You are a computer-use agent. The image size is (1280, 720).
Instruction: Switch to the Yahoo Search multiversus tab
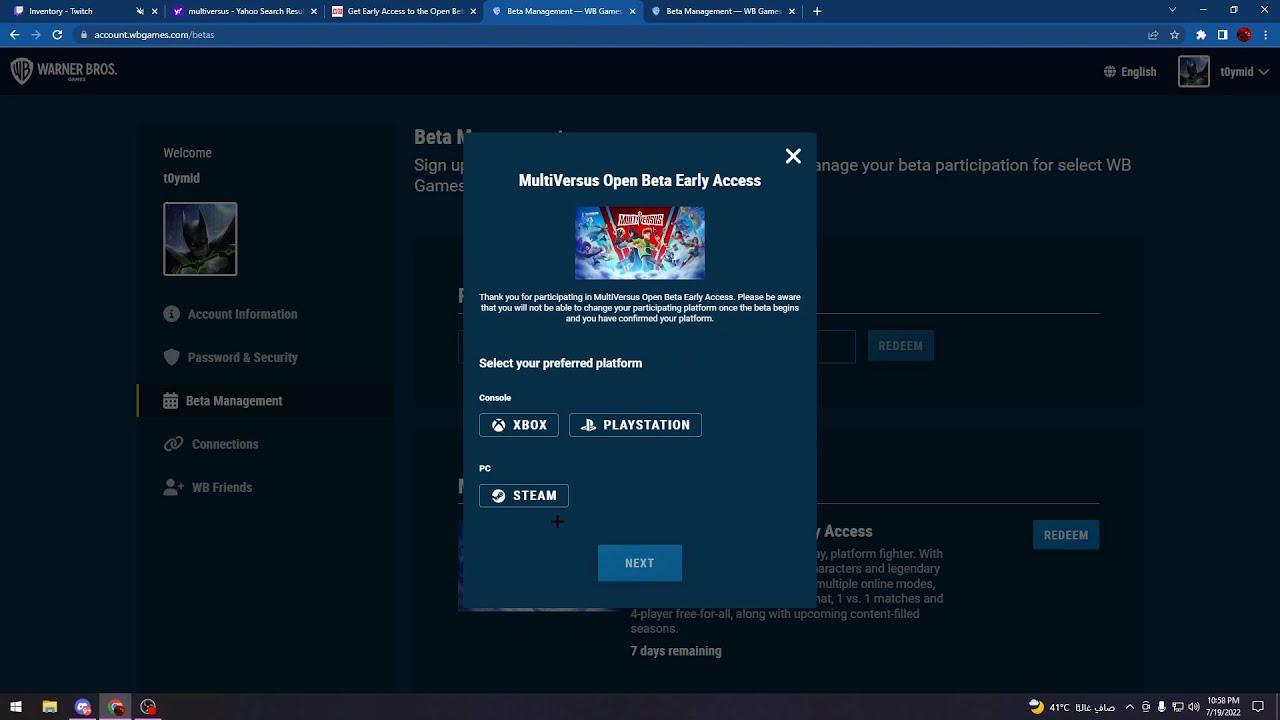[245, 11]
